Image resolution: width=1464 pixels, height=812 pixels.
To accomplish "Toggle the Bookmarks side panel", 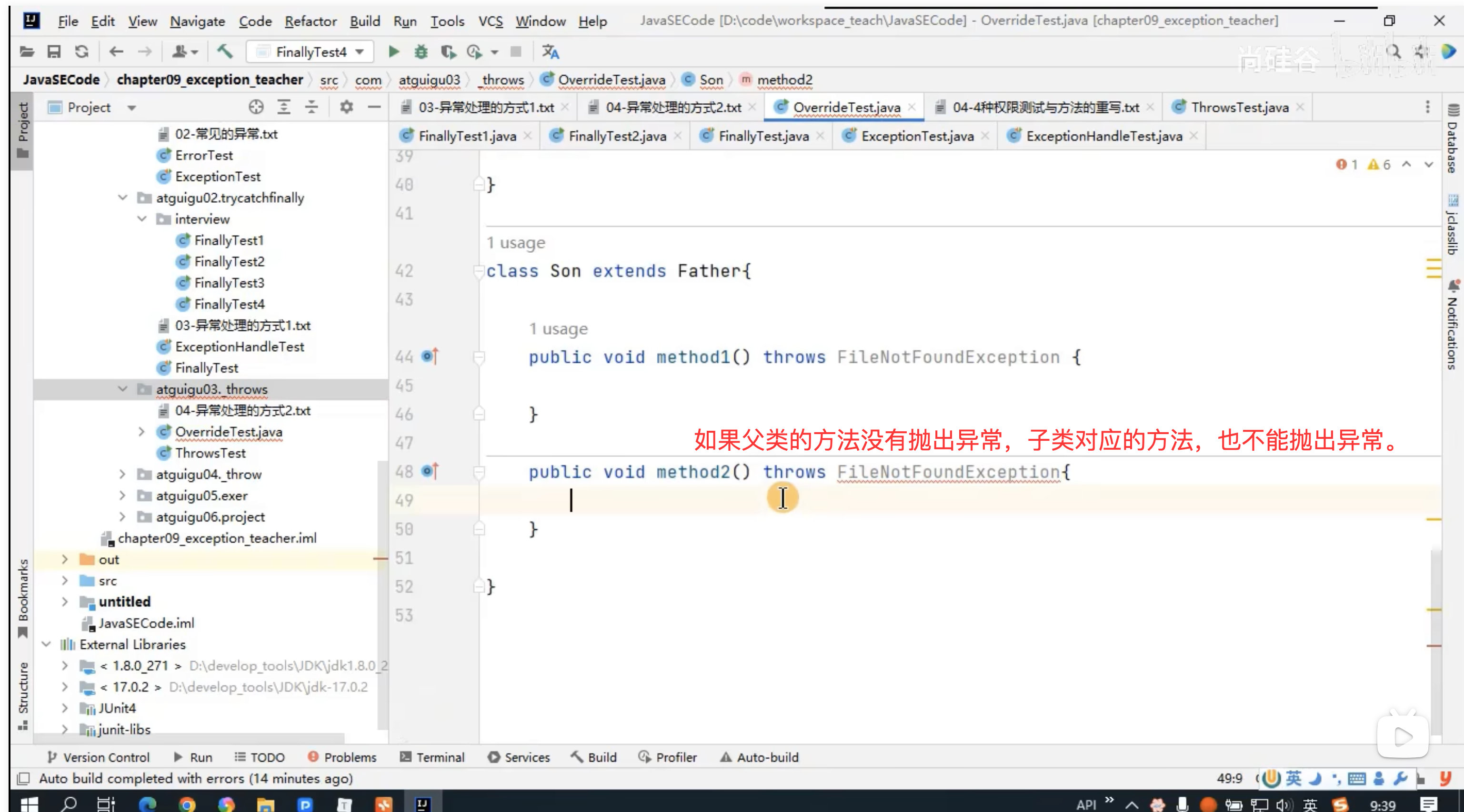I will [x=23, y=597].
